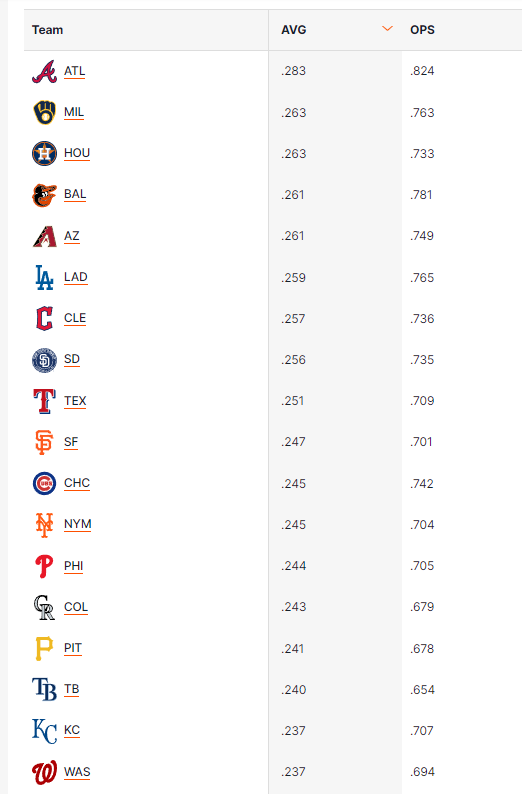Click the Atlanta Braves logo icon
Viewport: 522px width, 794px height.
[45, 71]
